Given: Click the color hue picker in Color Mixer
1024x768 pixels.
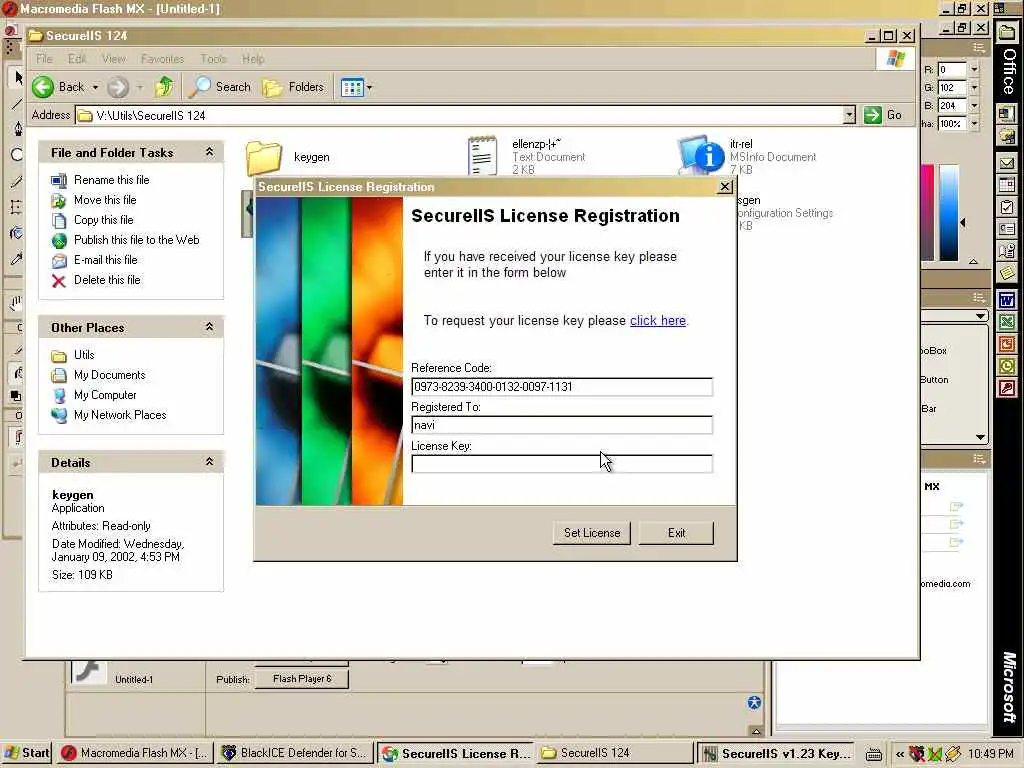Looking at the screenshot, I should [927, 212].
